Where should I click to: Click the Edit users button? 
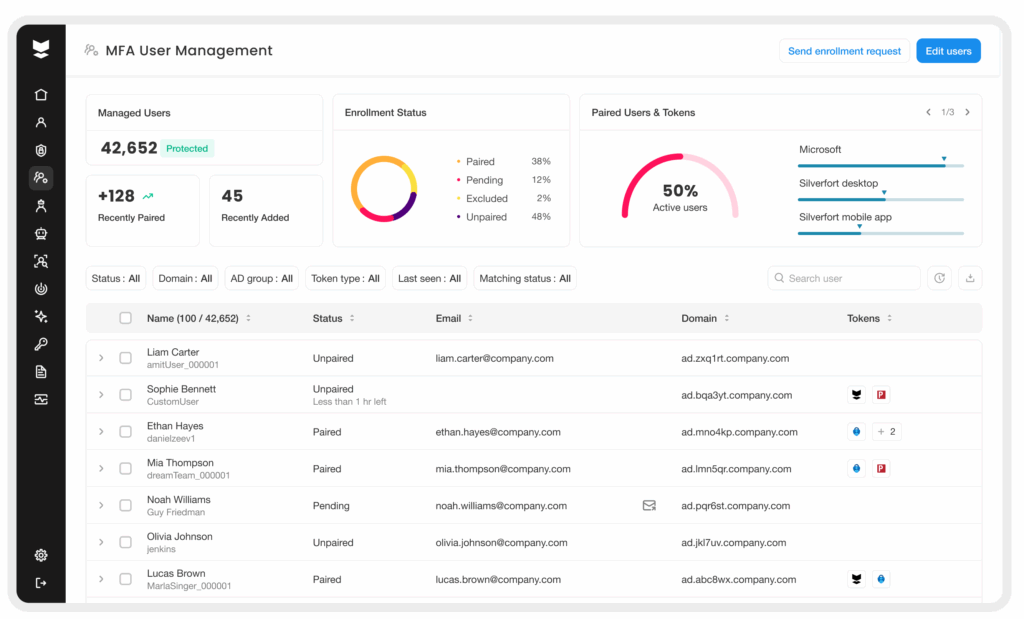(947, 51)
